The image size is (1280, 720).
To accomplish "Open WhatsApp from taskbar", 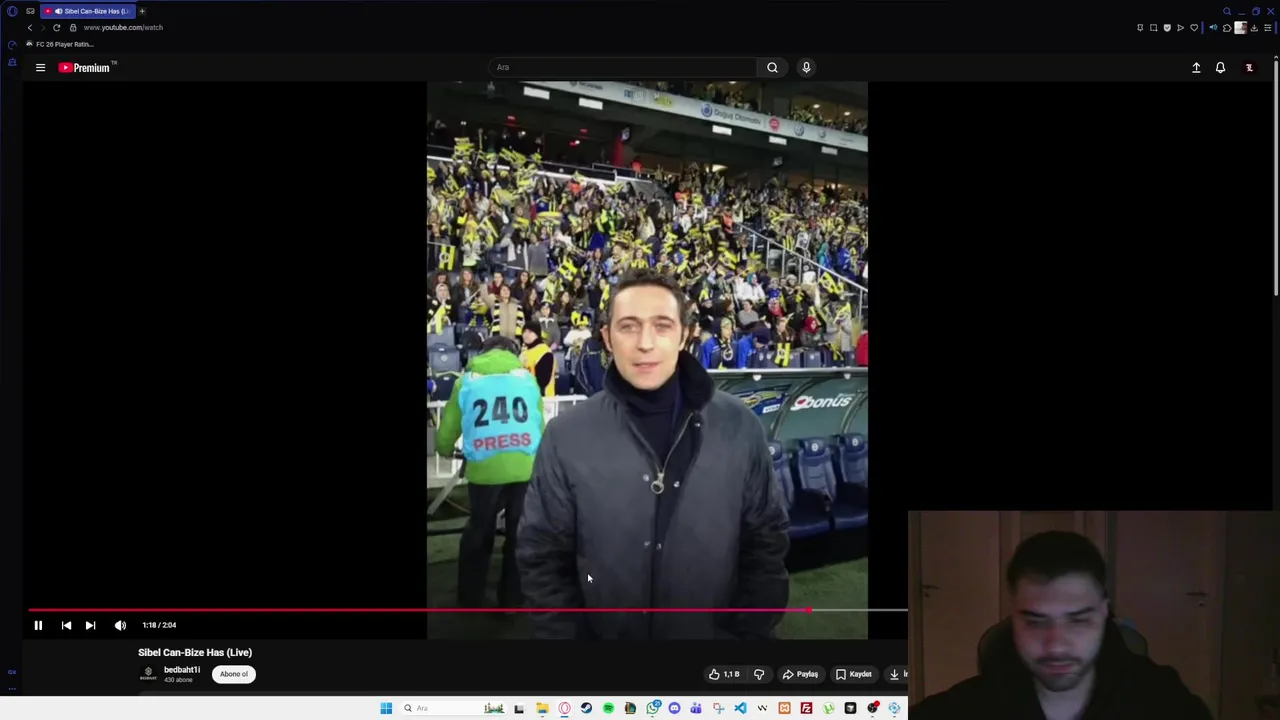I will tap(652, 708).
